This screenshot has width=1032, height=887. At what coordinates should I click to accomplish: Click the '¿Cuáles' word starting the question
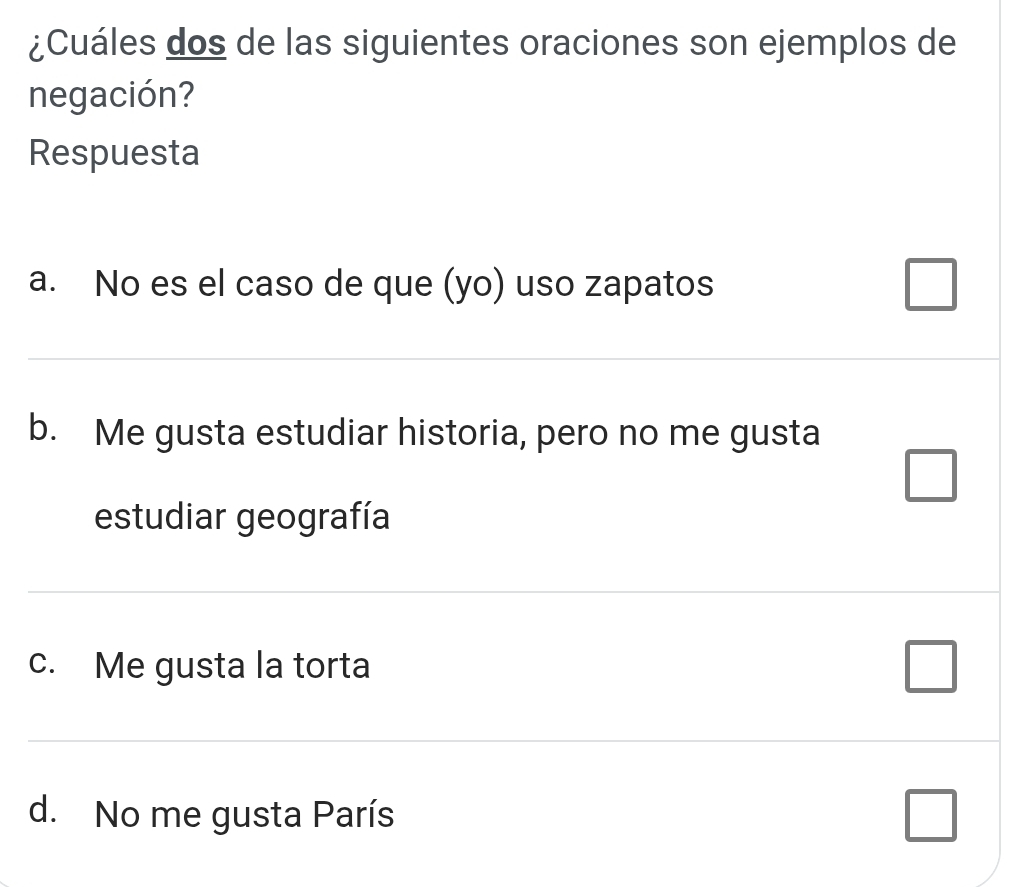[92, 44]
